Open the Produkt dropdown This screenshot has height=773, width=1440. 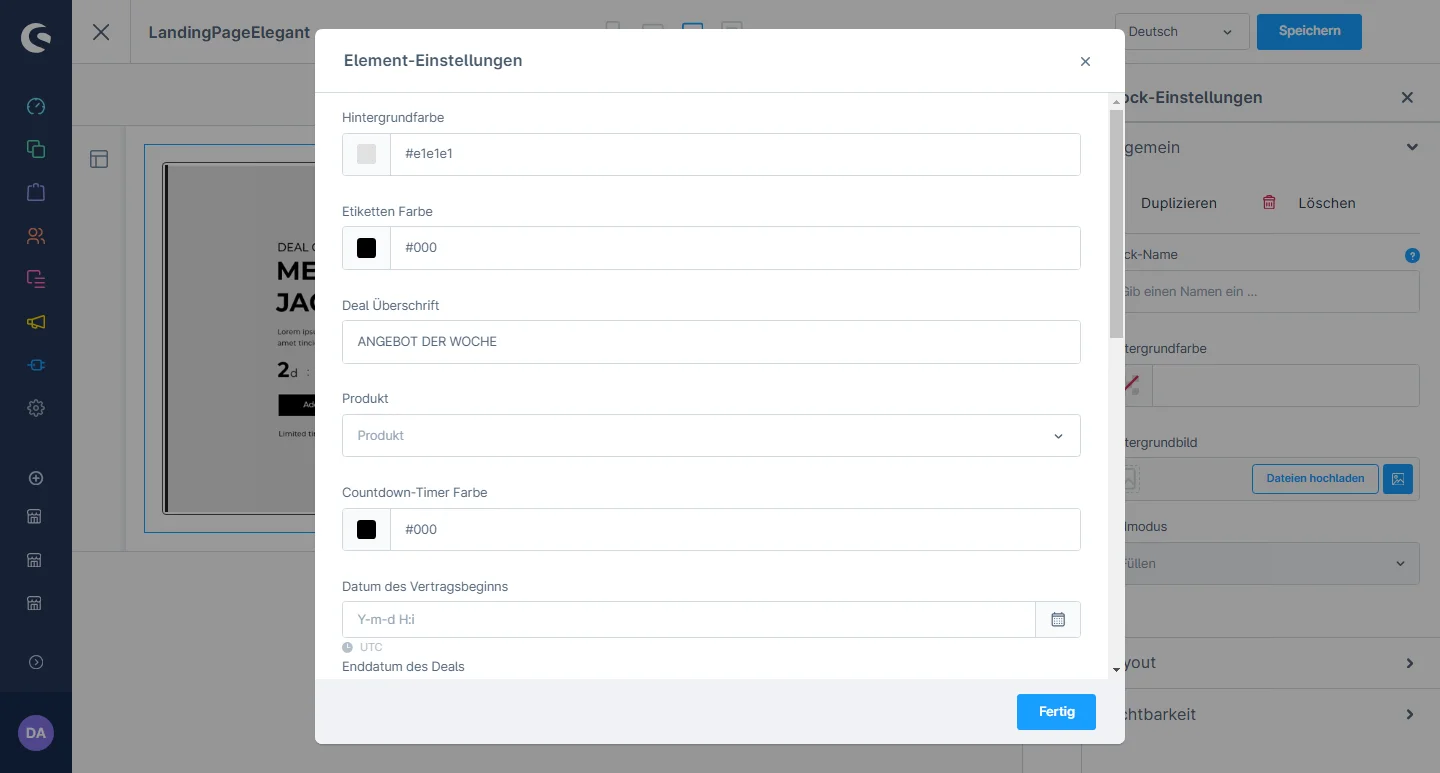tap(711, 436)
